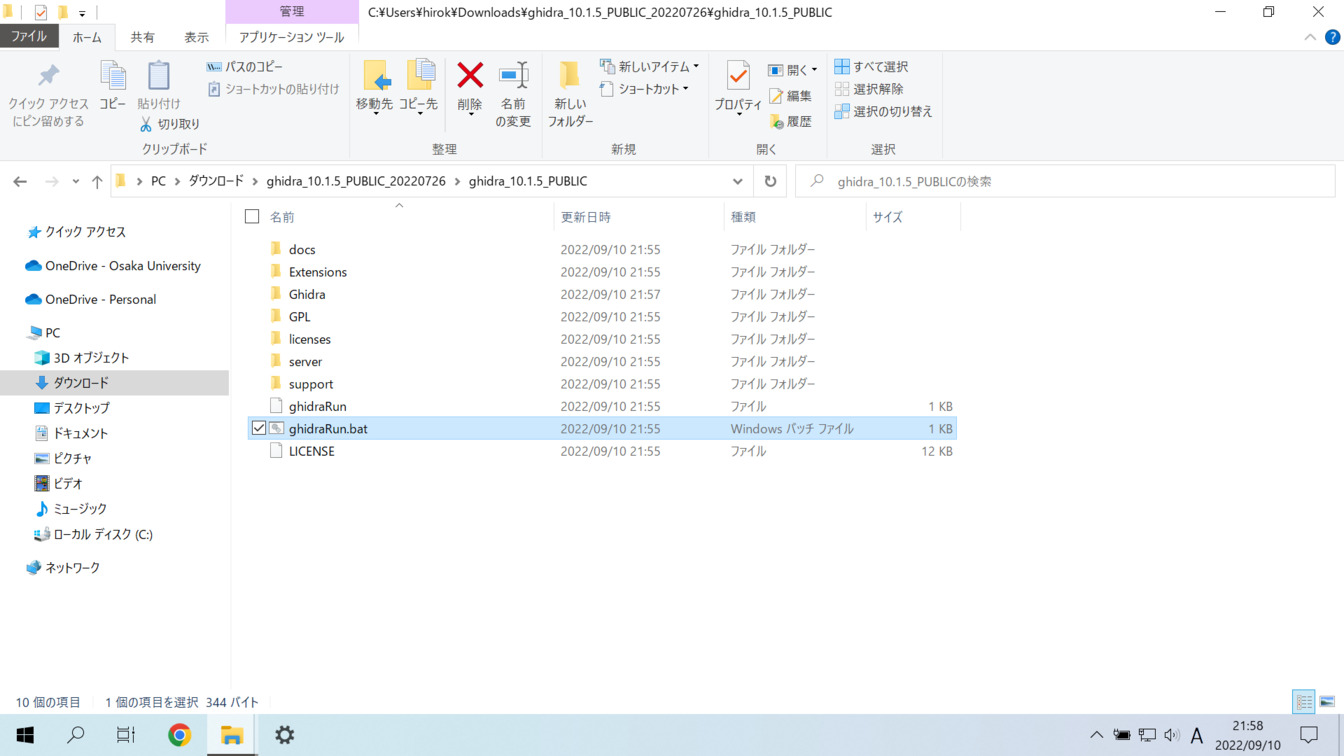1344x756 pixels.
Task: Rename the selected file
Action: tap(513, 94)
